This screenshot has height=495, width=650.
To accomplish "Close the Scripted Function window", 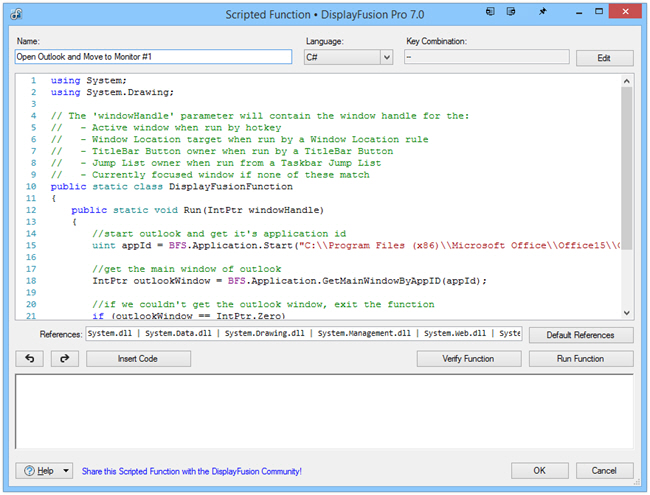I will click(625, 12).
